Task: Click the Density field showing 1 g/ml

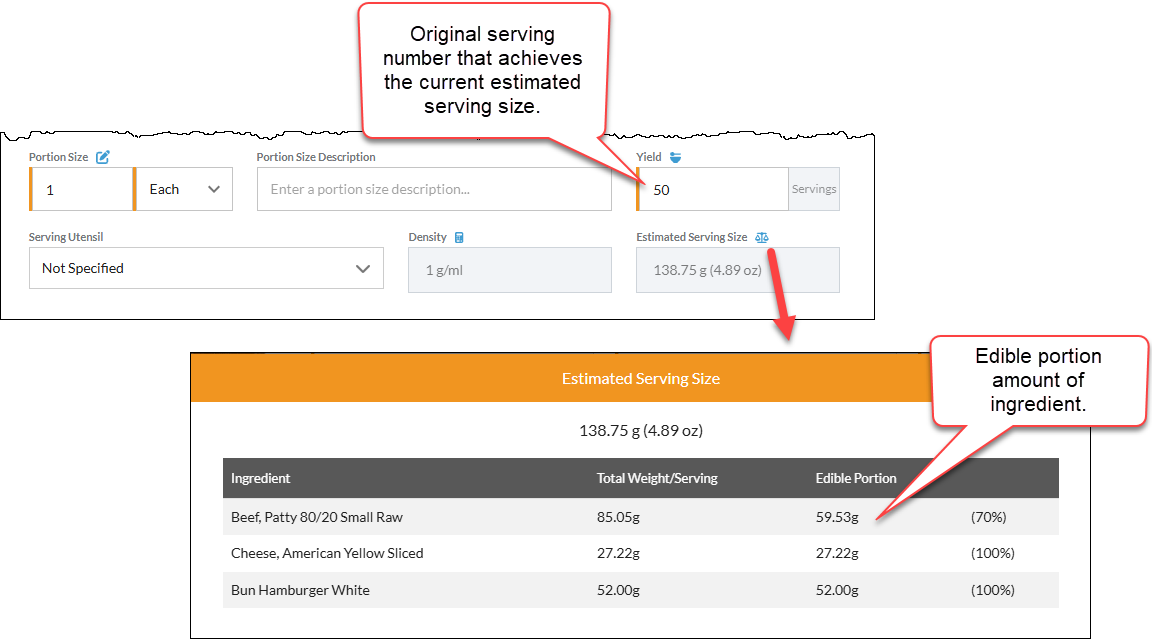Action: (509, 268)
